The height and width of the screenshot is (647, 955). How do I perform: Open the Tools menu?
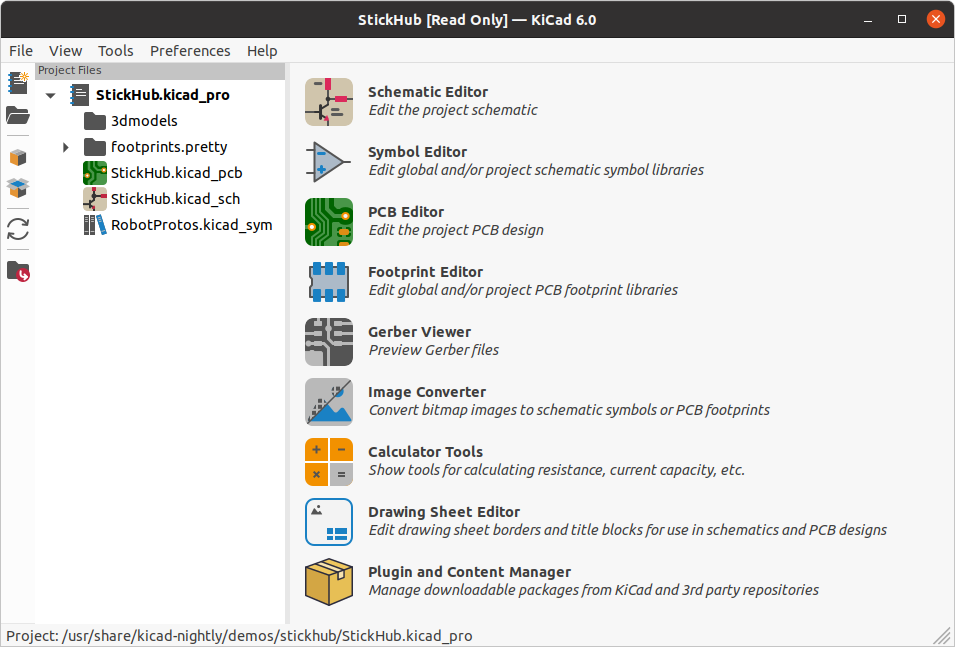coord(116,51)
